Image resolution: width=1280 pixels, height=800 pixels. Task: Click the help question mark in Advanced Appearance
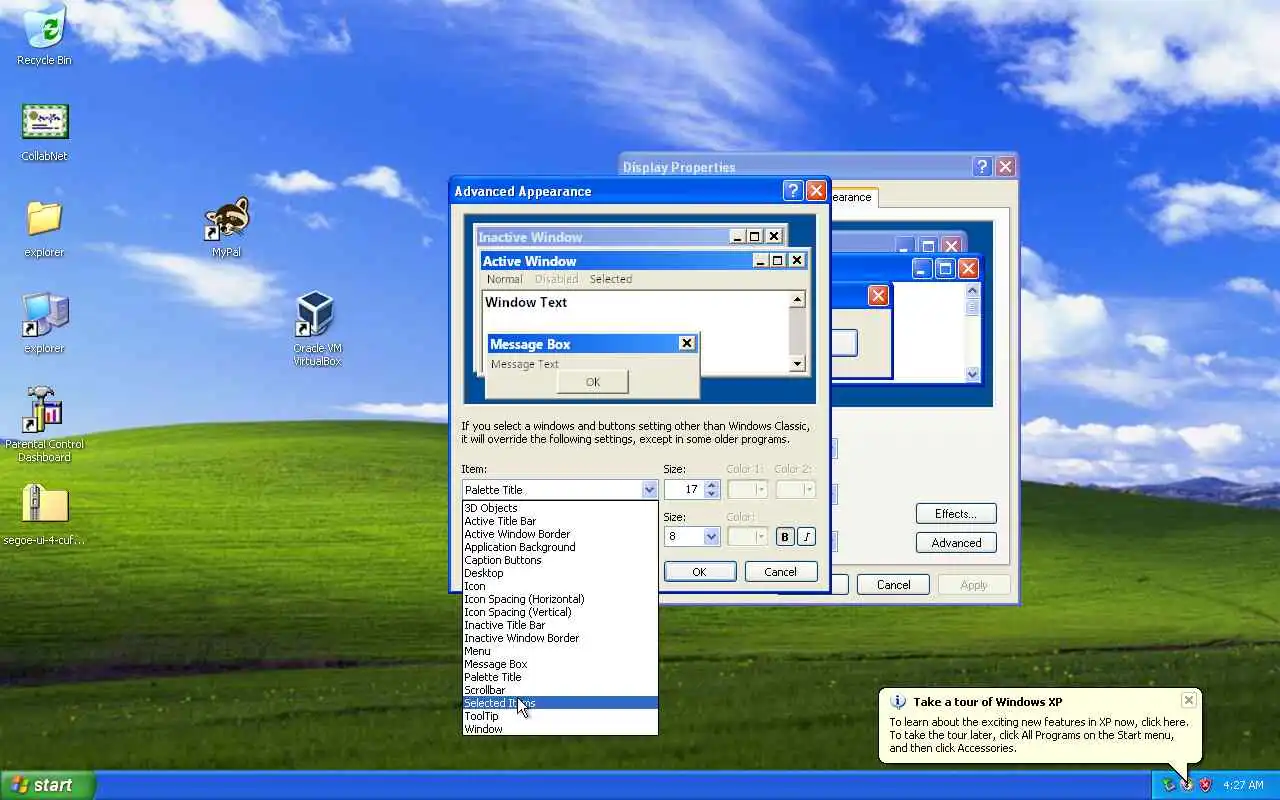tap(793, 191)
